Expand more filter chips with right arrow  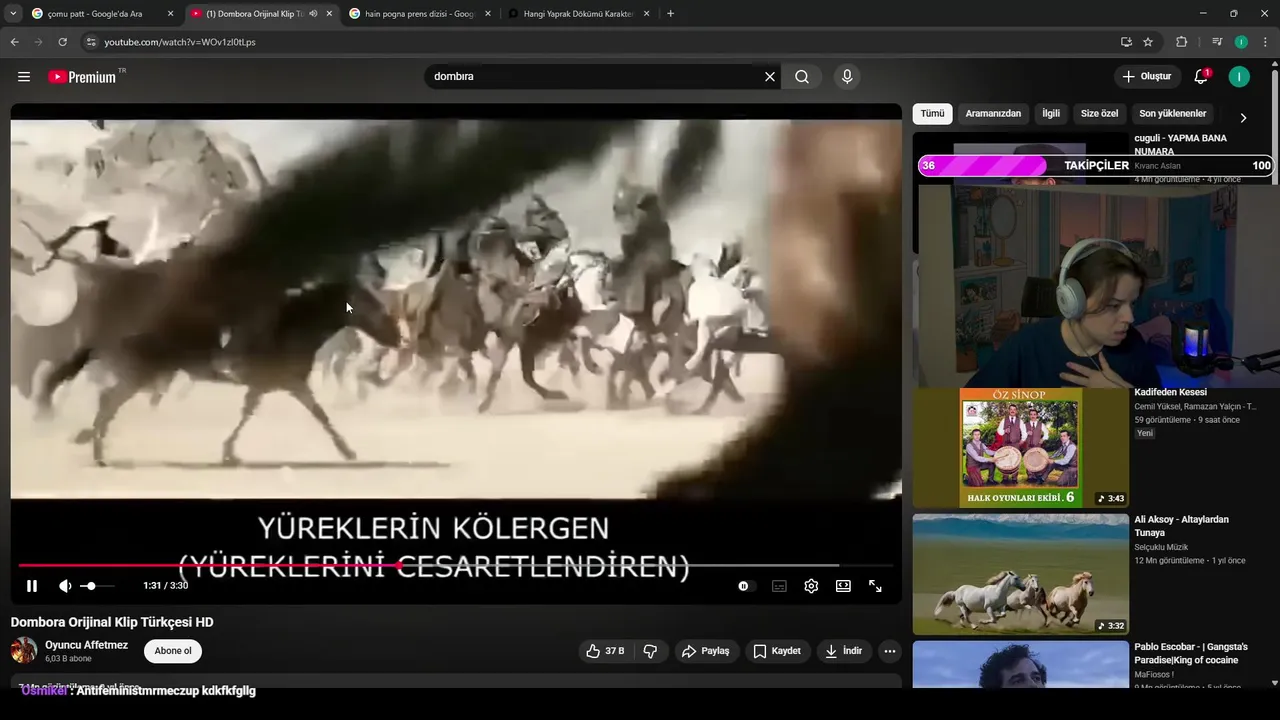tap(1243, 117)
